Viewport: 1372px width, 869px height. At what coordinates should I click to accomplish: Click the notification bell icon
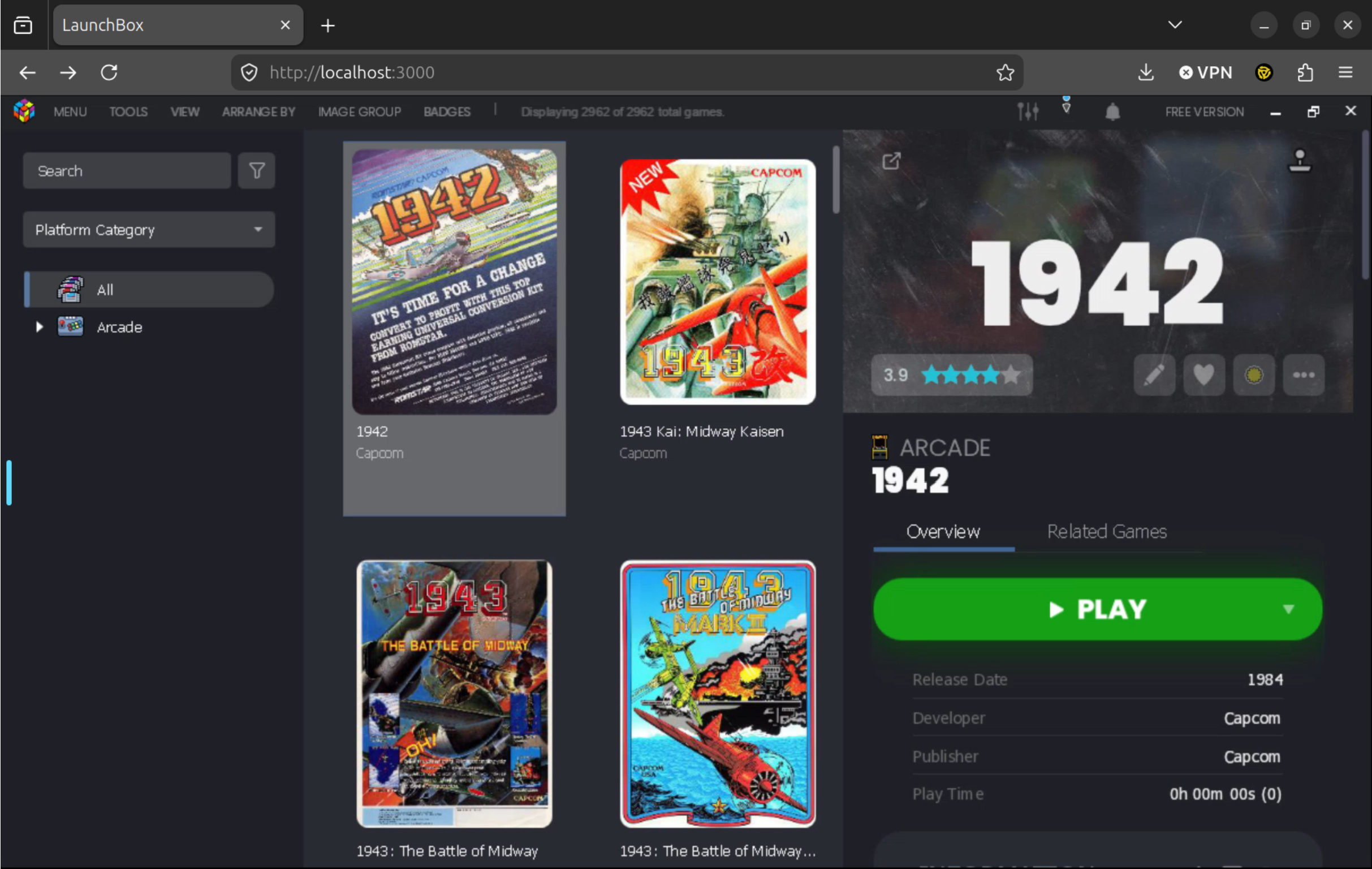point(1112,111)
